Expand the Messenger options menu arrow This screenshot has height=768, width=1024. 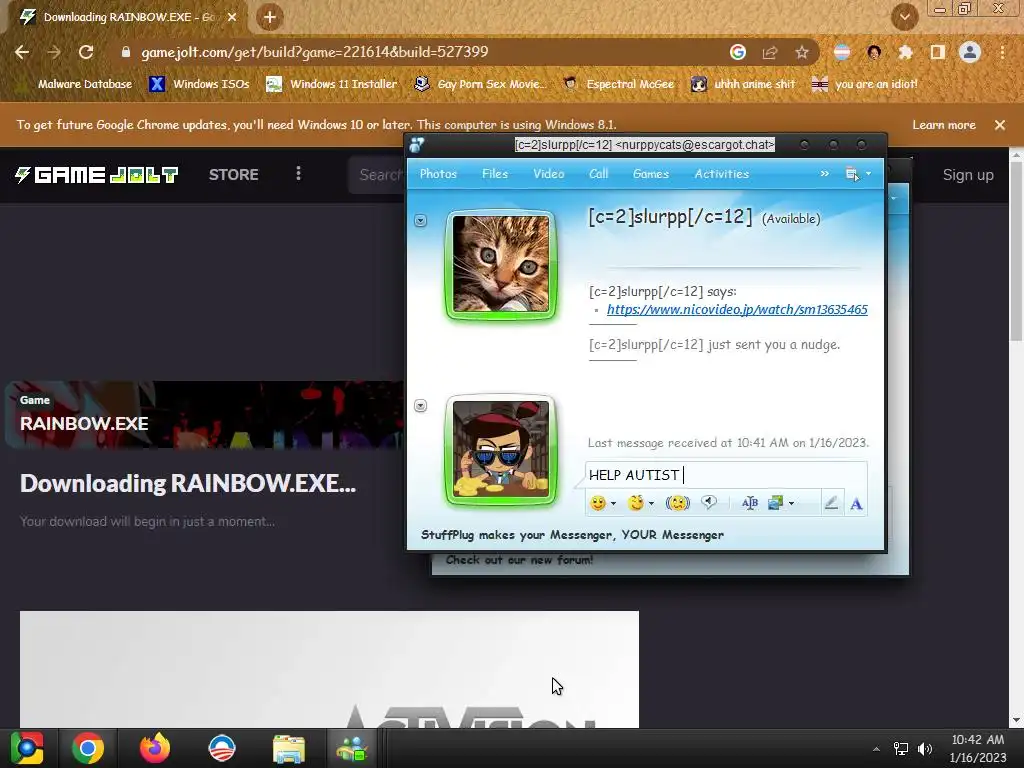coord(869,174)
